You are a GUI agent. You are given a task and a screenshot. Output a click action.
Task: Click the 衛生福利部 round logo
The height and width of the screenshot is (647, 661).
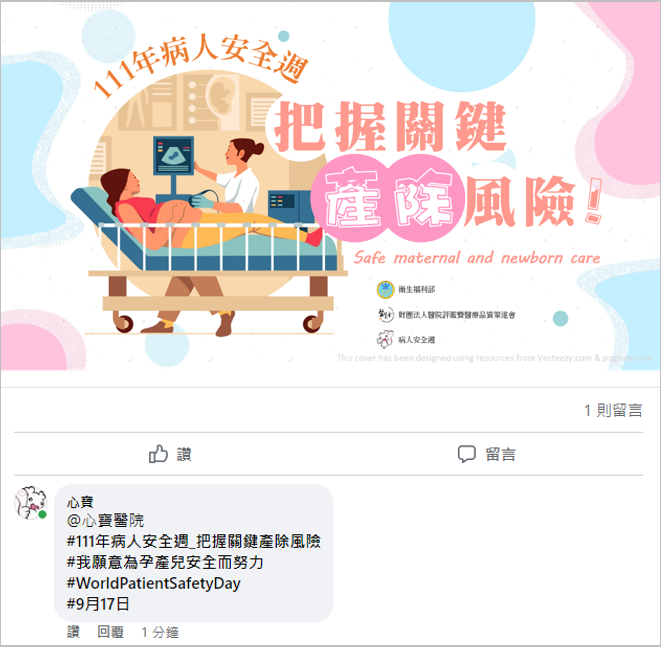(x=385, y=290)
